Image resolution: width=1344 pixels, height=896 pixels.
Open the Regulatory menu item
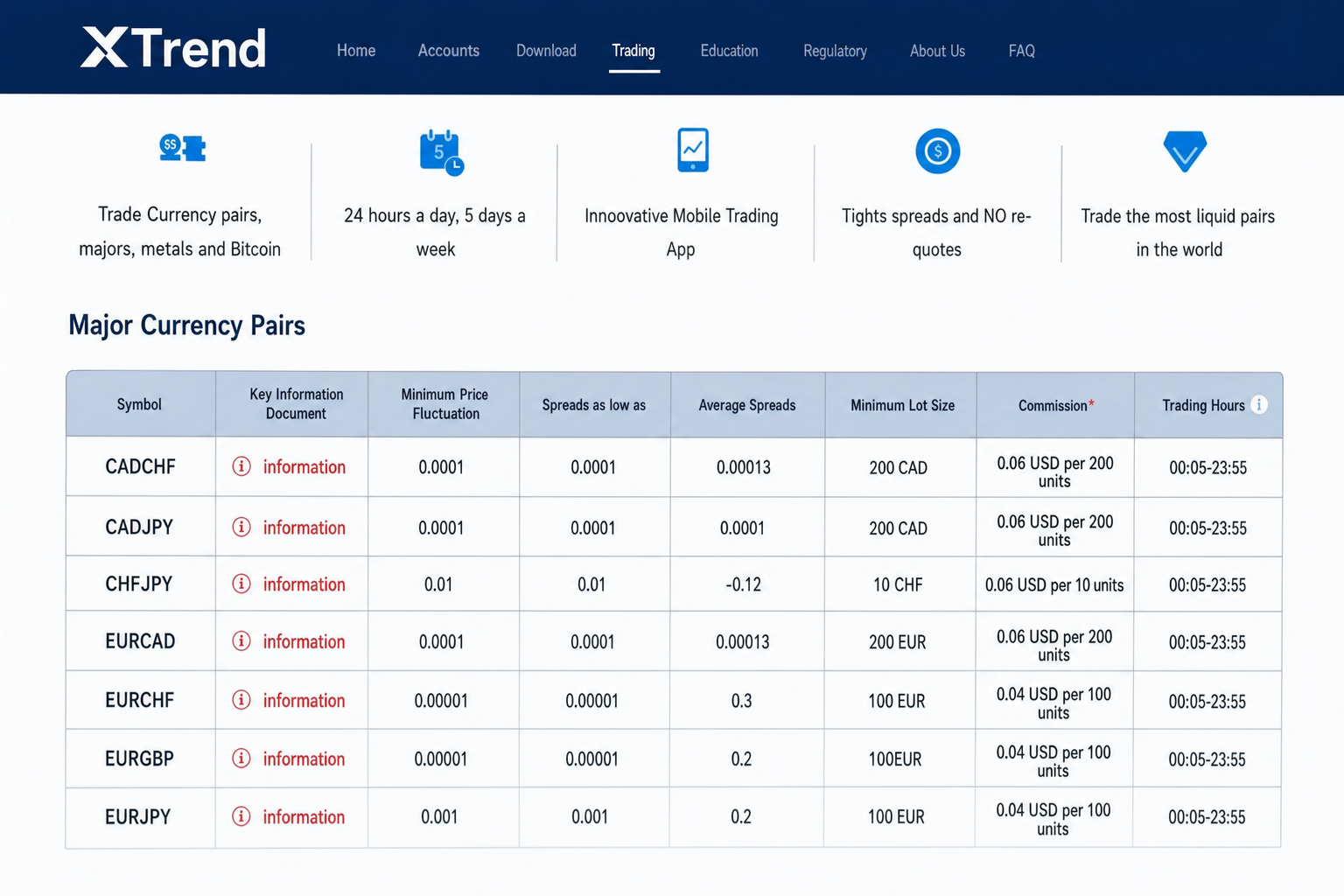point(835,51)
